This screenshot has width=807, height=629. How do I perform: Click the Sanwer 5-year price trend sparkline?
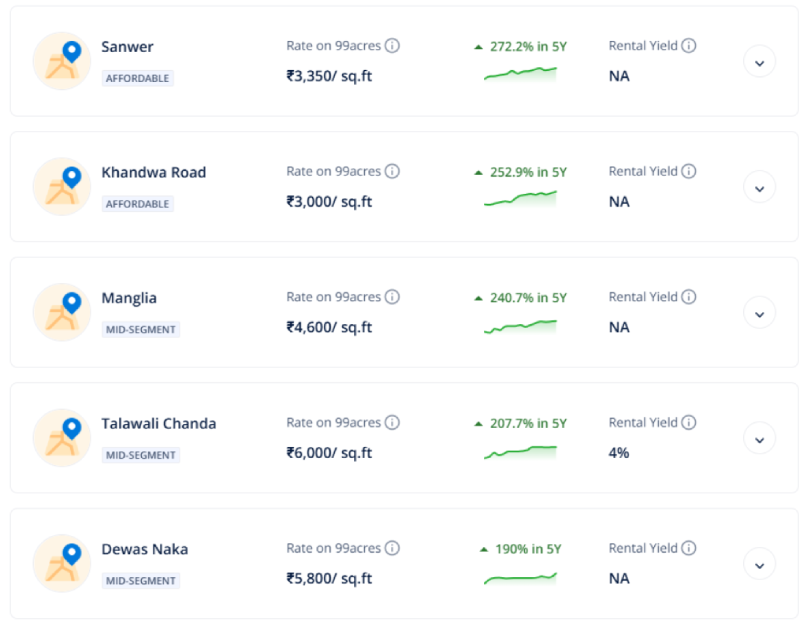tap(521, 72)
